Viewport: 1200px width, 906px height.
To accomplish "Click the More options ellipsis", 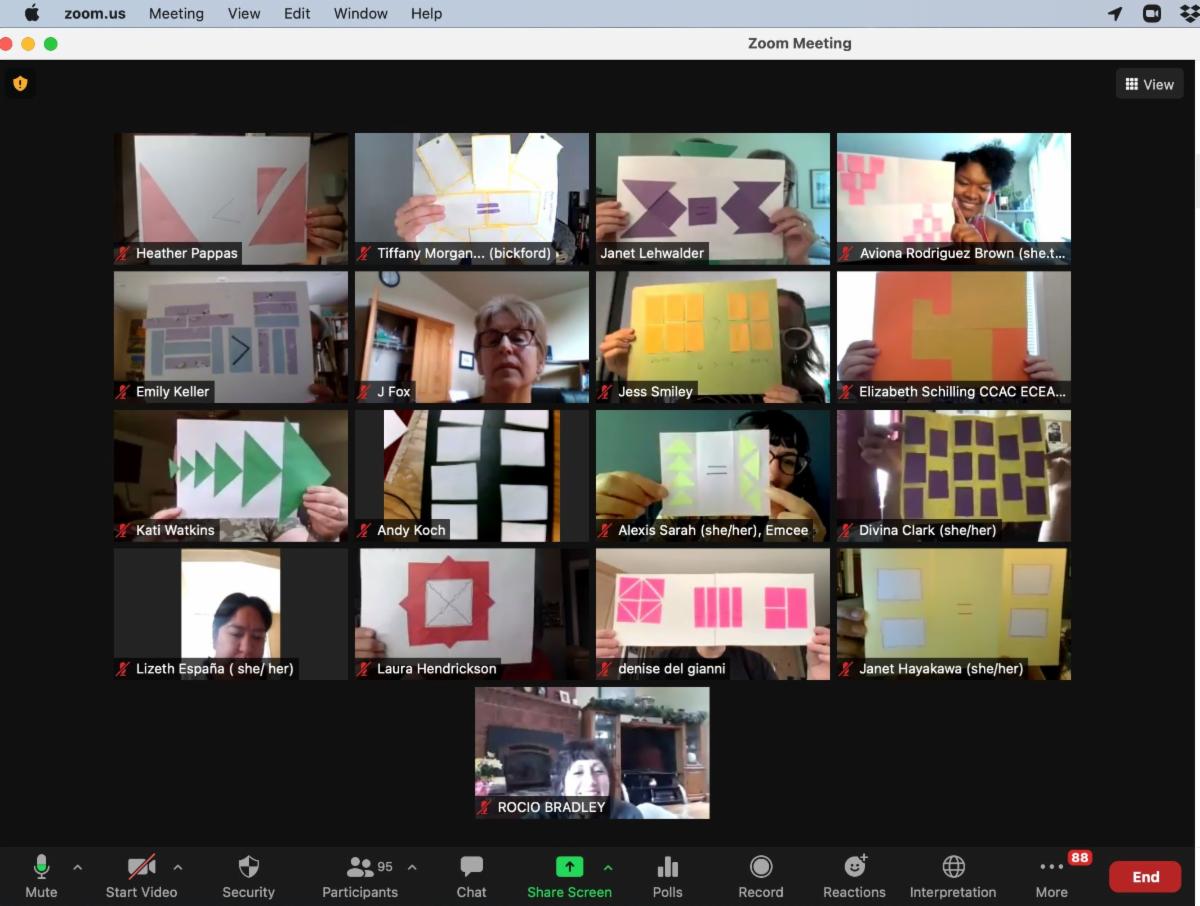I will click(1051, 876).
